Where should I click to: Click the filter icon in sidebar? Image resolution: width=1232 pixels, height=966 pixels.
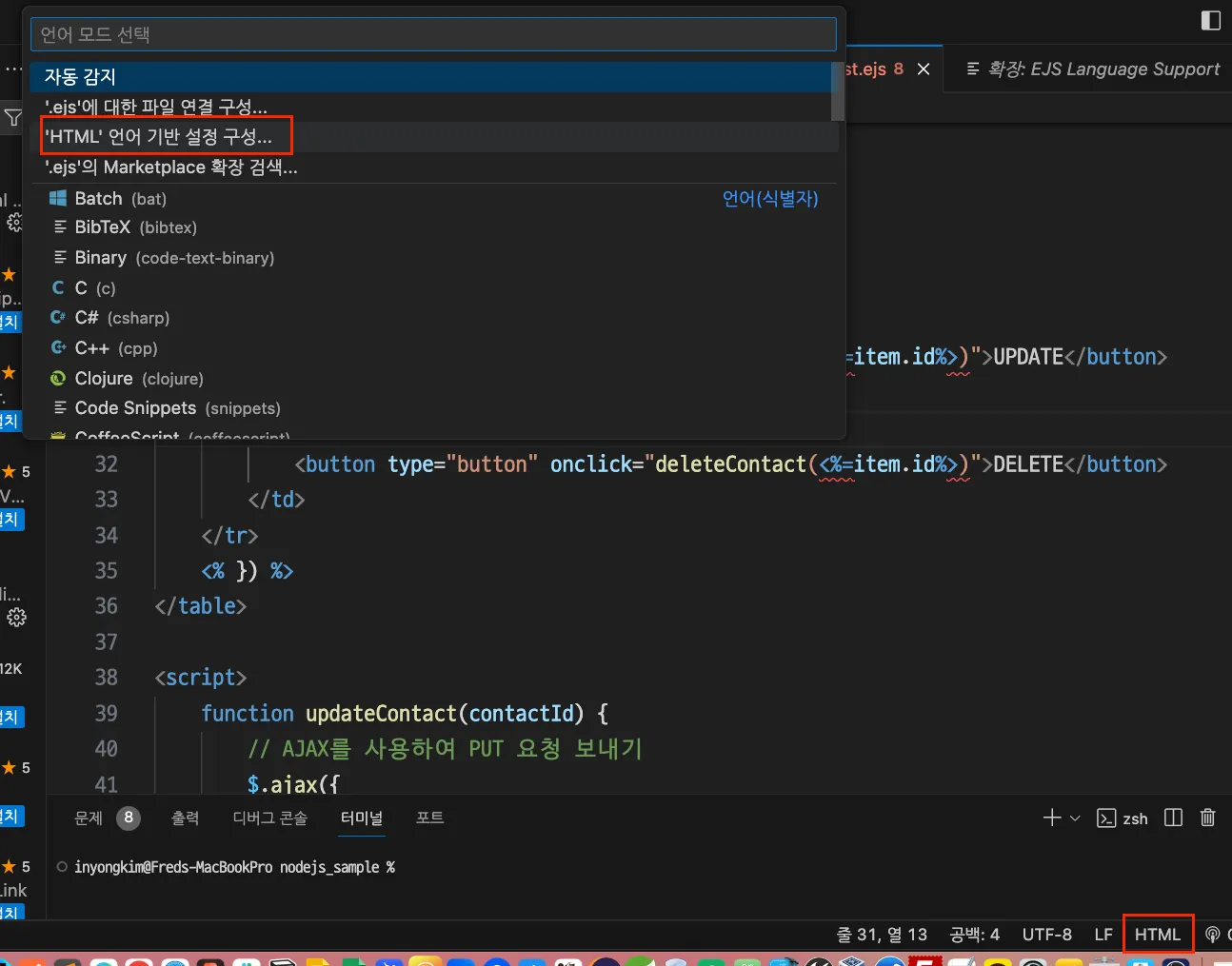tap(13, 118)
